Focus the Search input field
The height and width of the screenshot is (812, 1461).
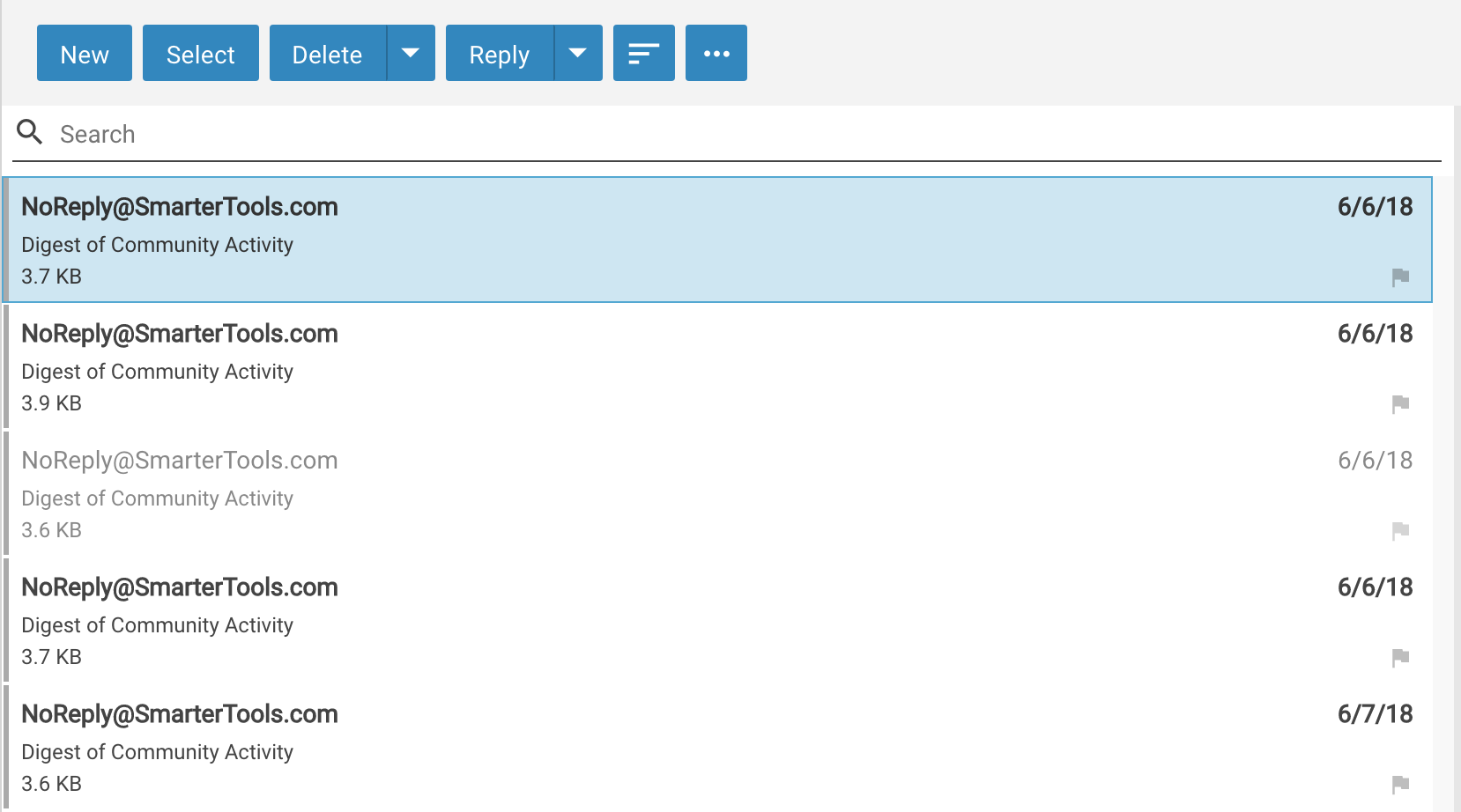705,134
